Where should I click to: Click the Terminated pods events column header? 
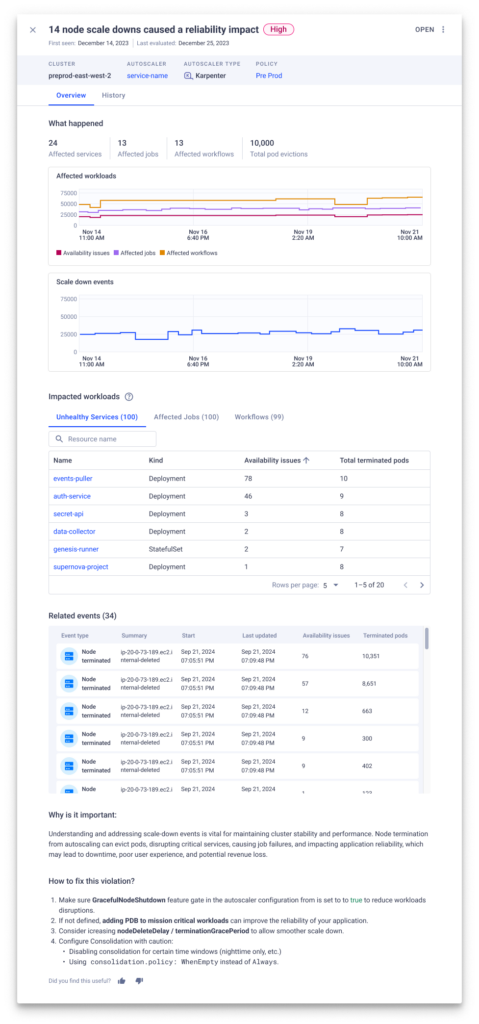tap(386, 635)
